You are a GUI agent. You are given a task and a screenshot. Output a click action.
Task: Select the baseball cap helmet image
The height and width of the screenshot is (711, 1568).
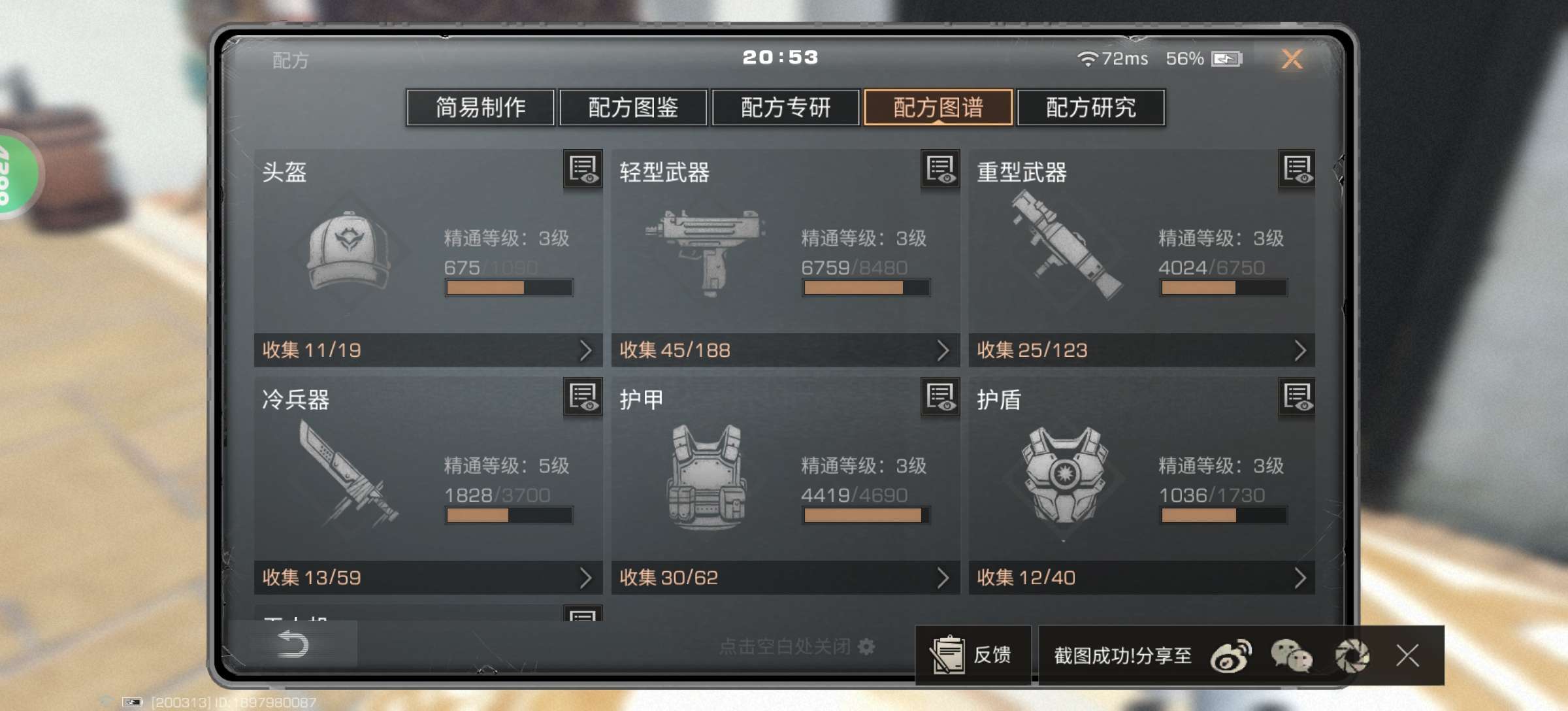pos(350,251)
